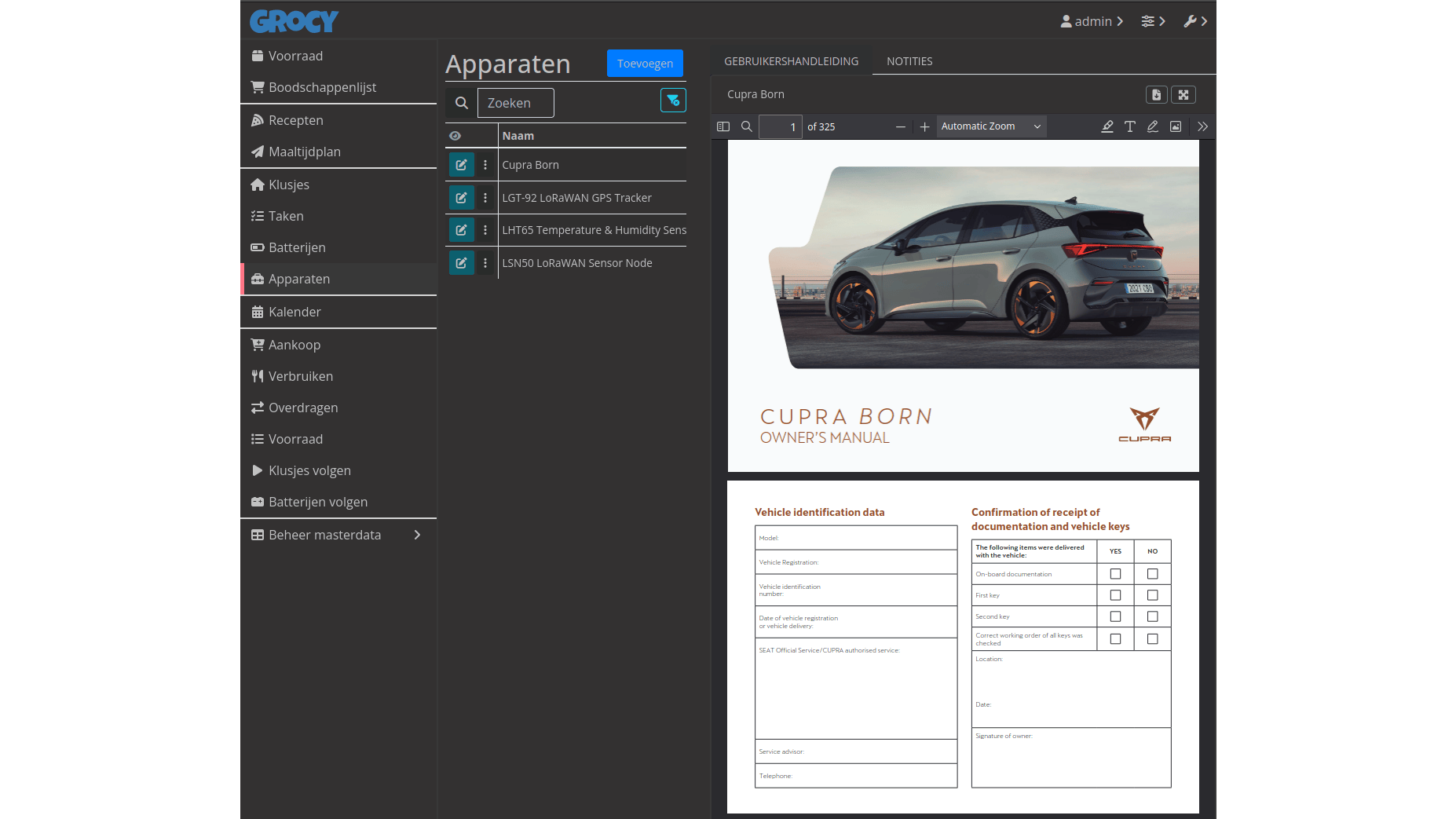Expand Beheer masterdata submenu
Viewport: 1456px width, 819px height.
[x=338, y=535]
